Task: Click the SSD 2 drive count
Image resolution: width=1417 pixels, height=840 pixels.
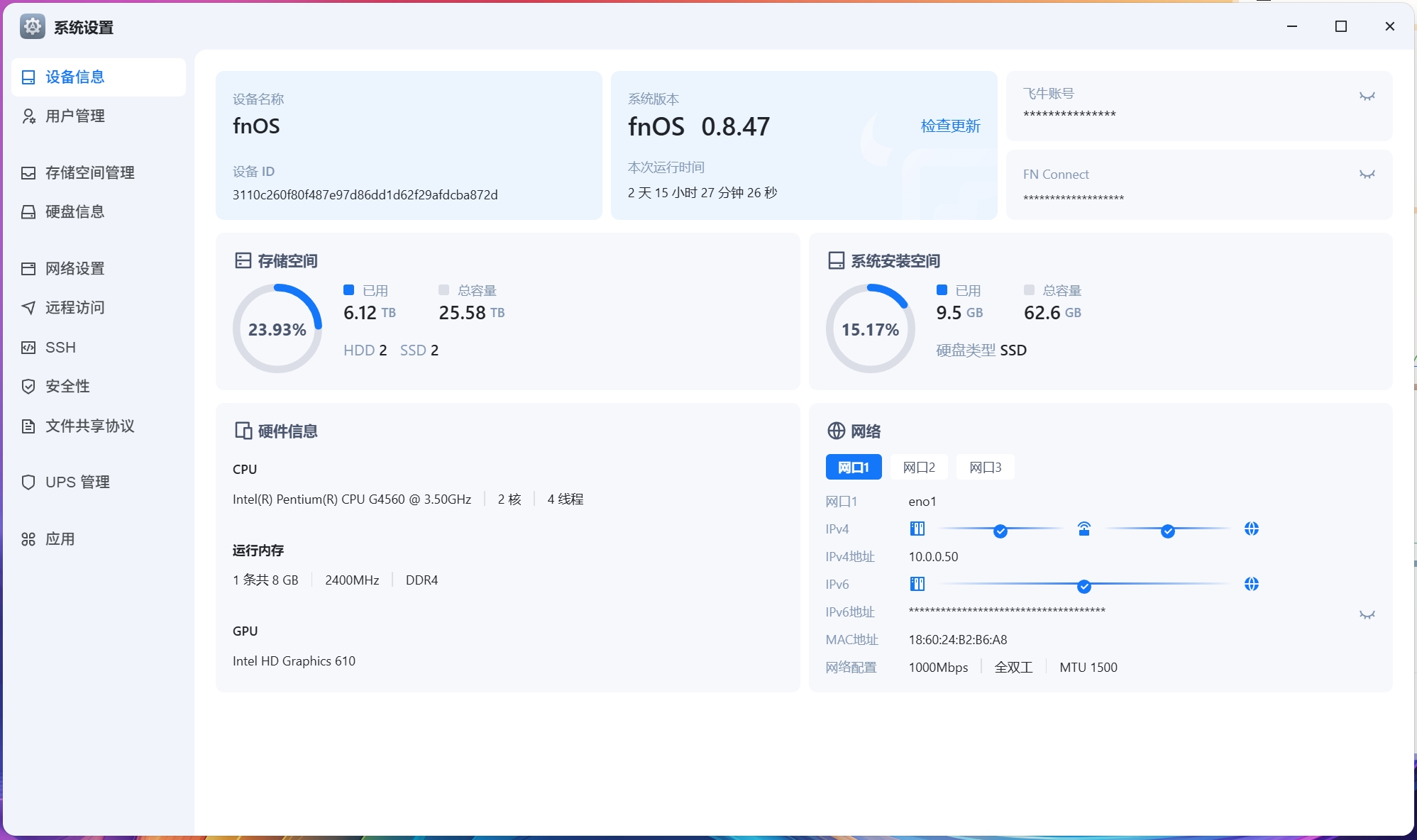Action: click(x=419, y=350)
